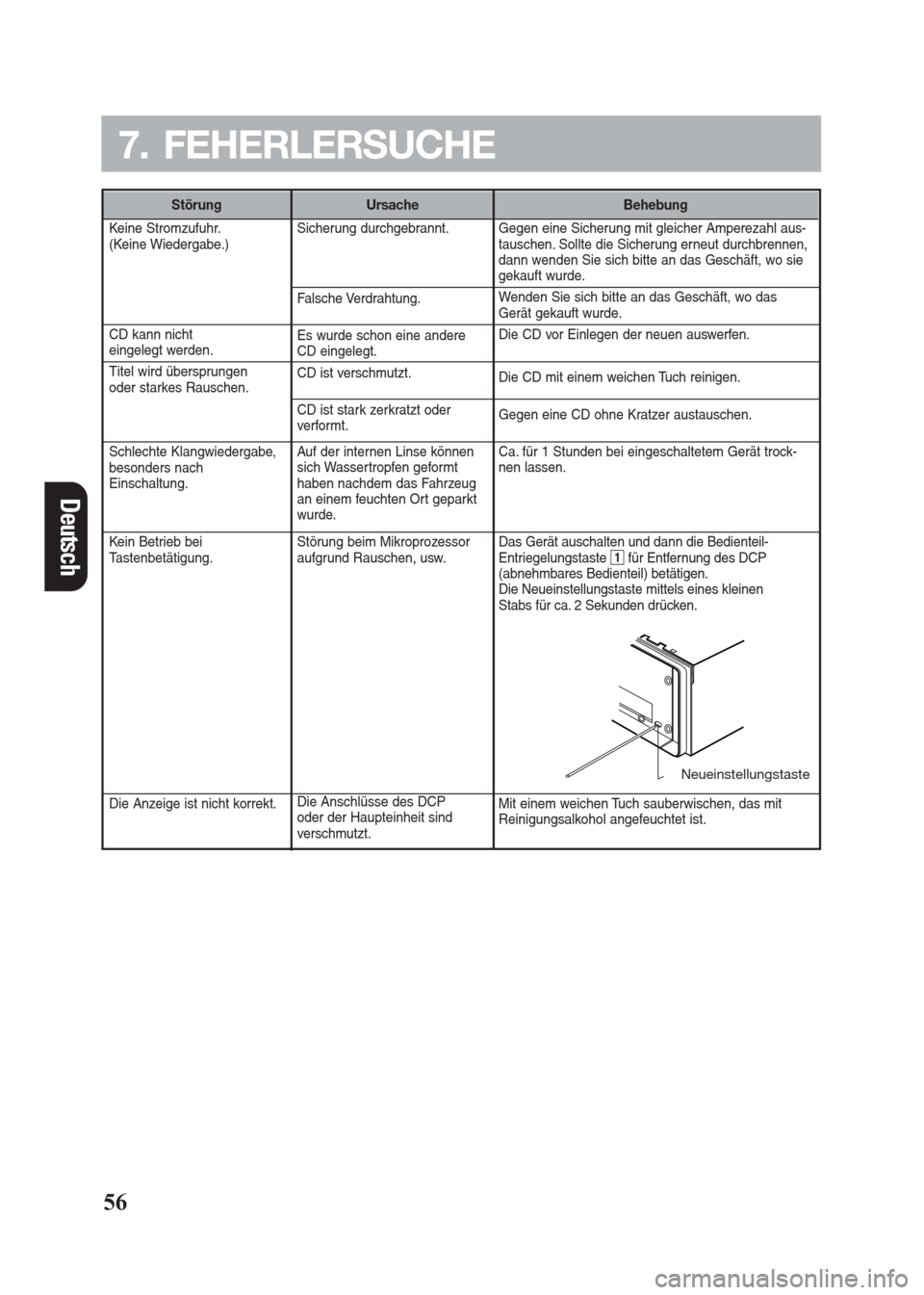Click 'Gegen eine CD ohne Kratzer austauschen'
924x1295 pixels.
[625, 415]
